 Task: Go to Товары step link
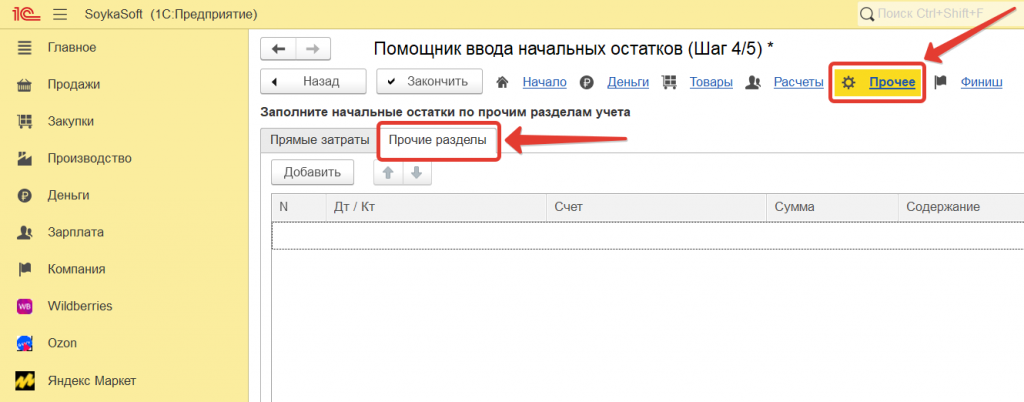coord(711,82)
